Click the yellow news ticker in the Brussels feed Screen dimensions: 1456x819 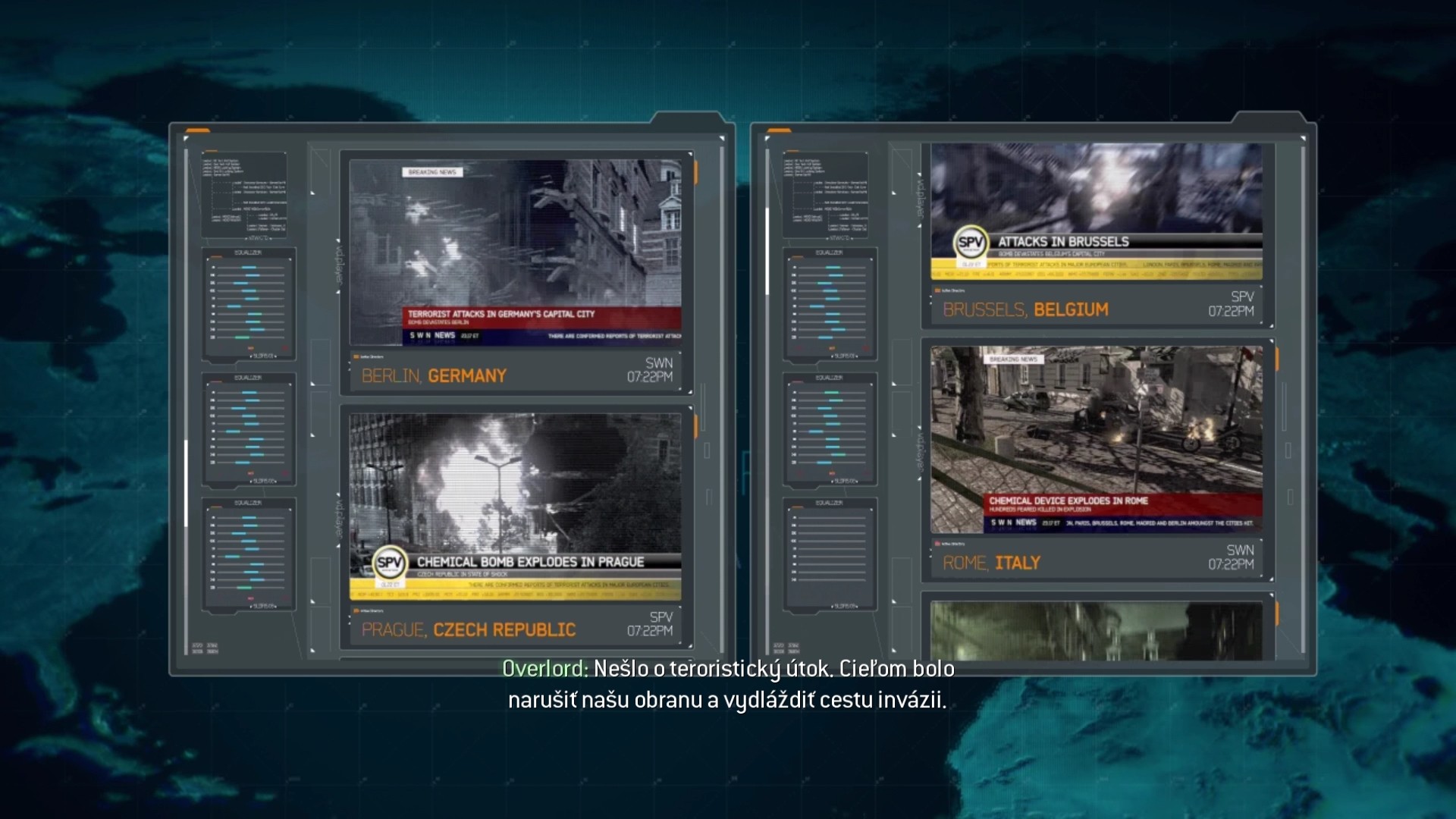[x=1097, y=268]
